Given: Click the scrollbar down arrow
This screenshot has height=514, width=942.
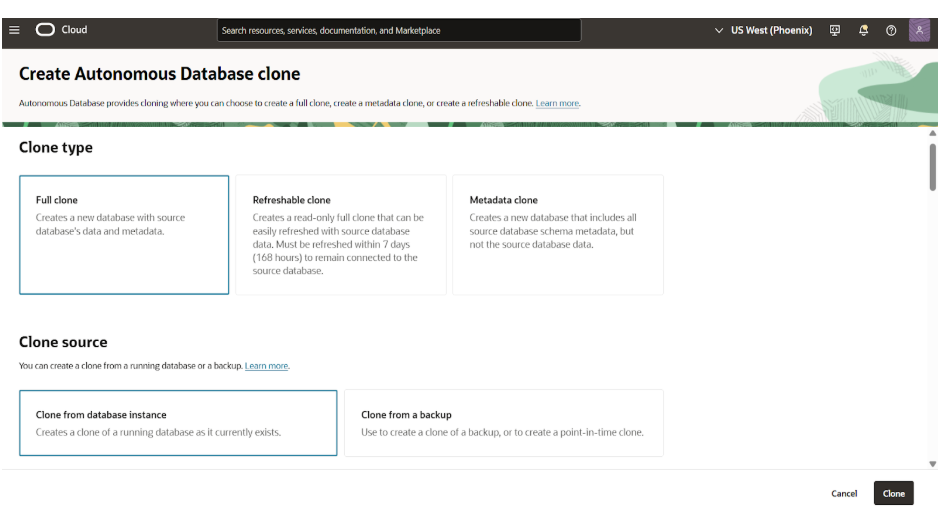Looking at the screenshot, I should pyautogui.click(x=932, y=464).
